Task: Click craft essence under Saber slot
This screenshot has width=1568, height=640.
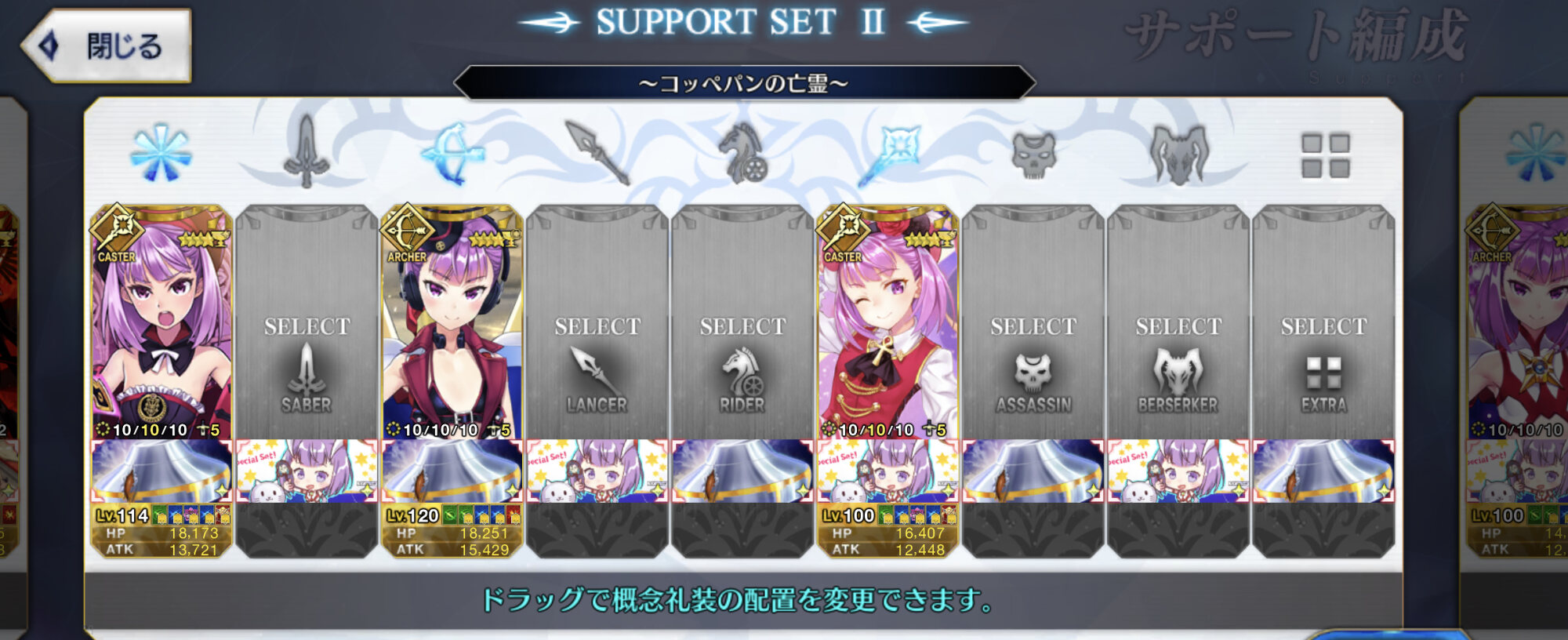Action: [x=307, y=471]
